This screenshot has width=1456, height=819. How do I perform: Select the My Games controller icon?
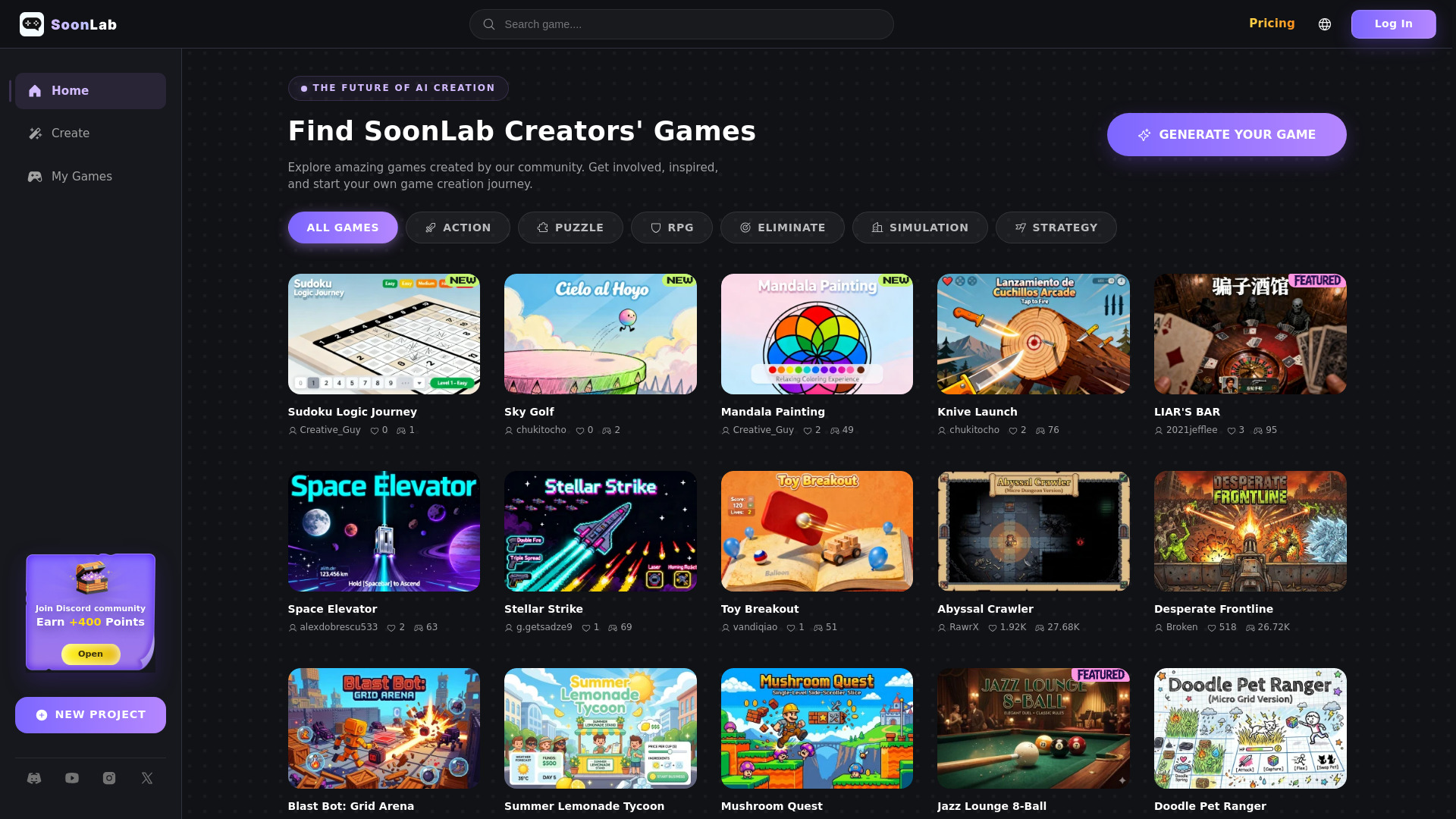tap(35, 176)
